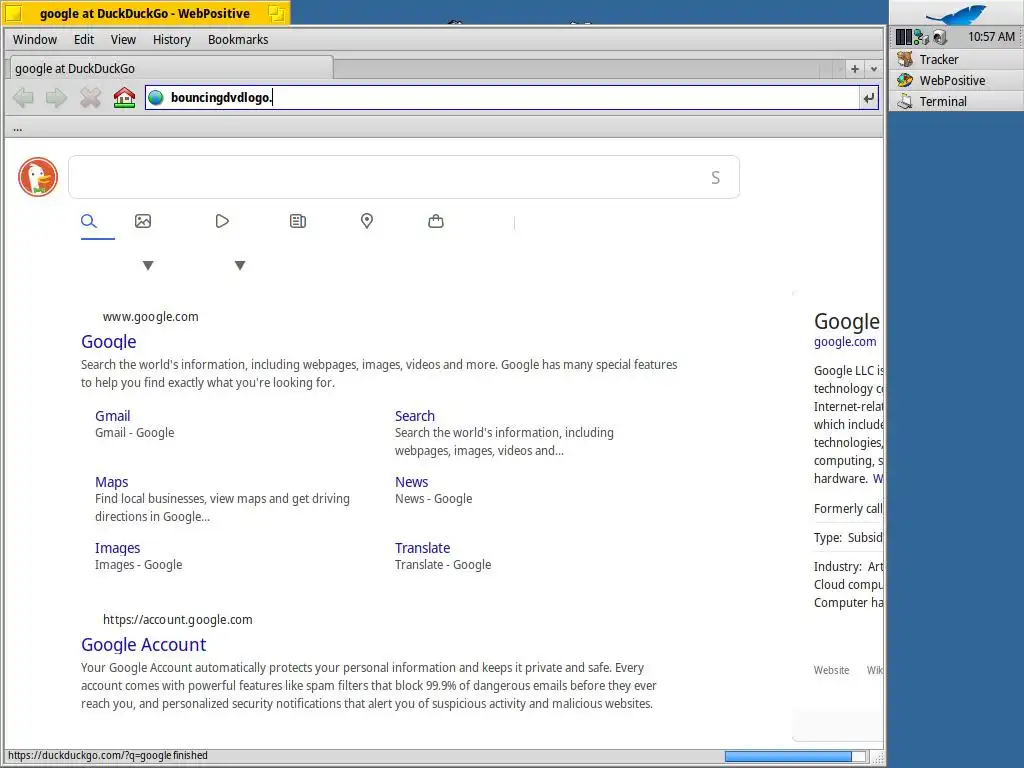The height and width of the screenshot is (768, 1024).
Task: Click the https://account.google.com URL text
Action: tap(178, 620)
